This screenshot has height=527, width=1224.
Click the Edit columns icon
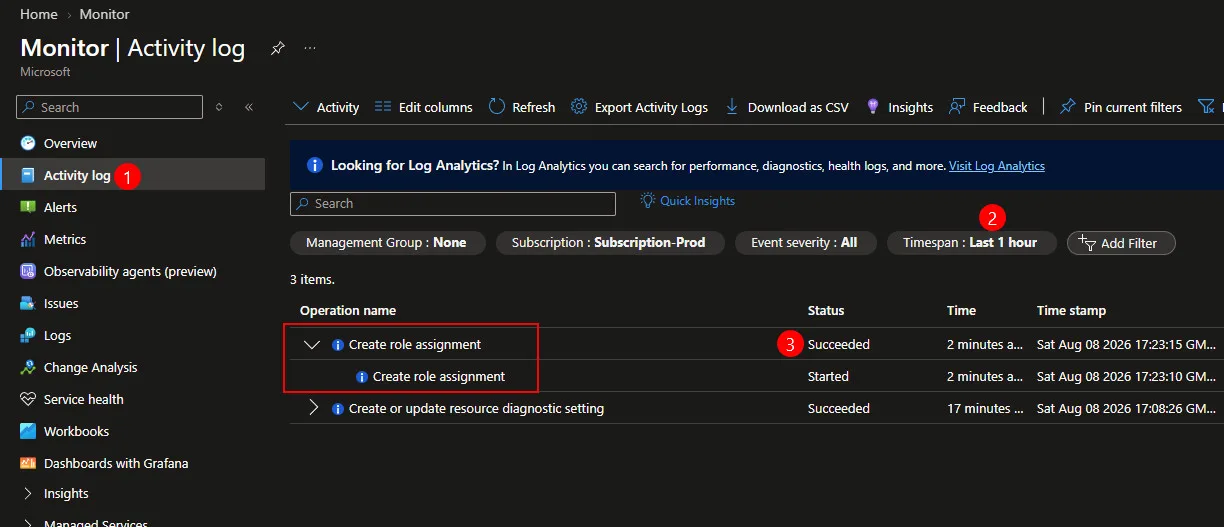coord(383,107)
